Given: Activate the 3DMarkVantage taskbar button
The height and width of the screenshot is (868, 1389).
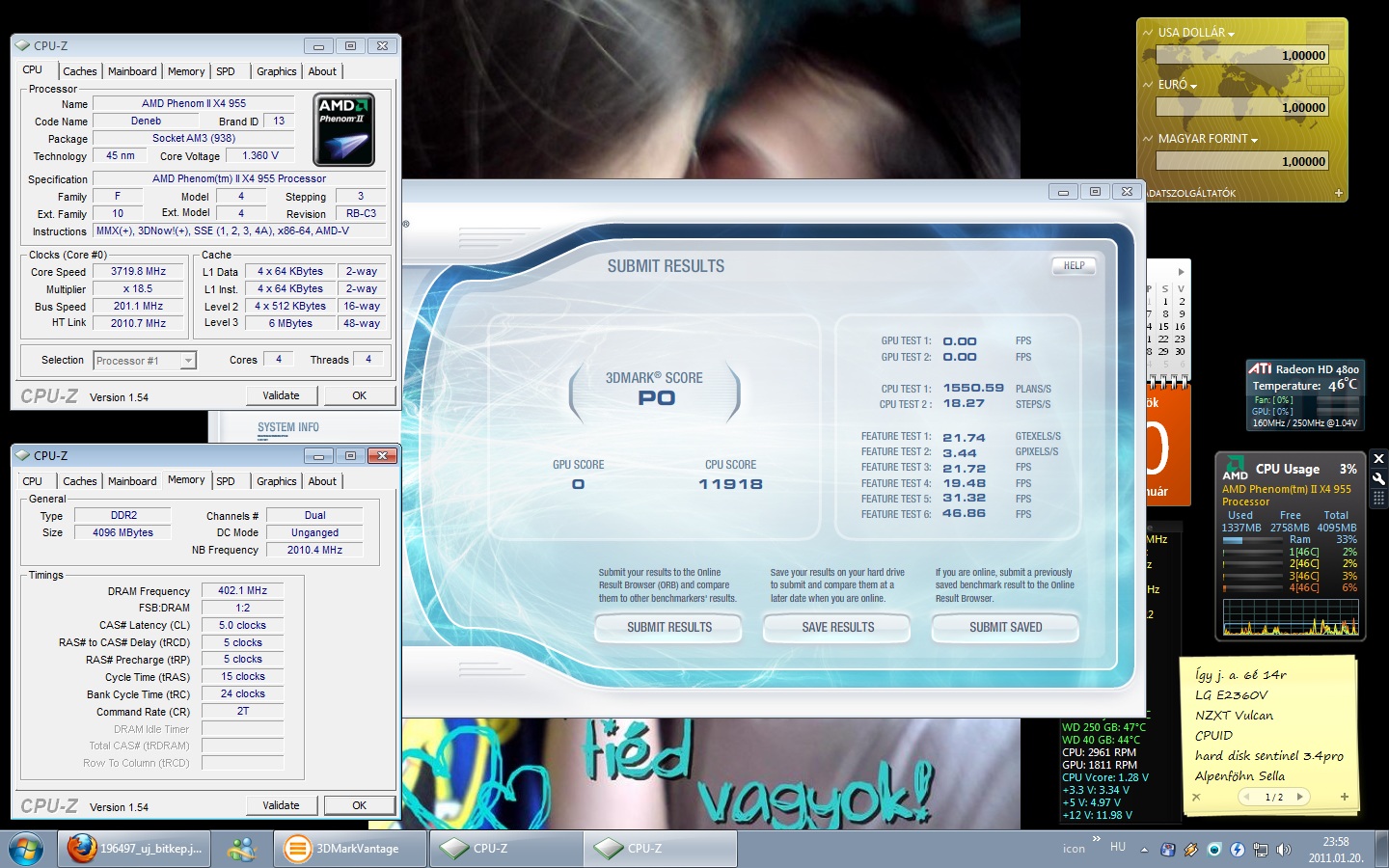Looking at the screenshot, I should (x=350, y=849).
